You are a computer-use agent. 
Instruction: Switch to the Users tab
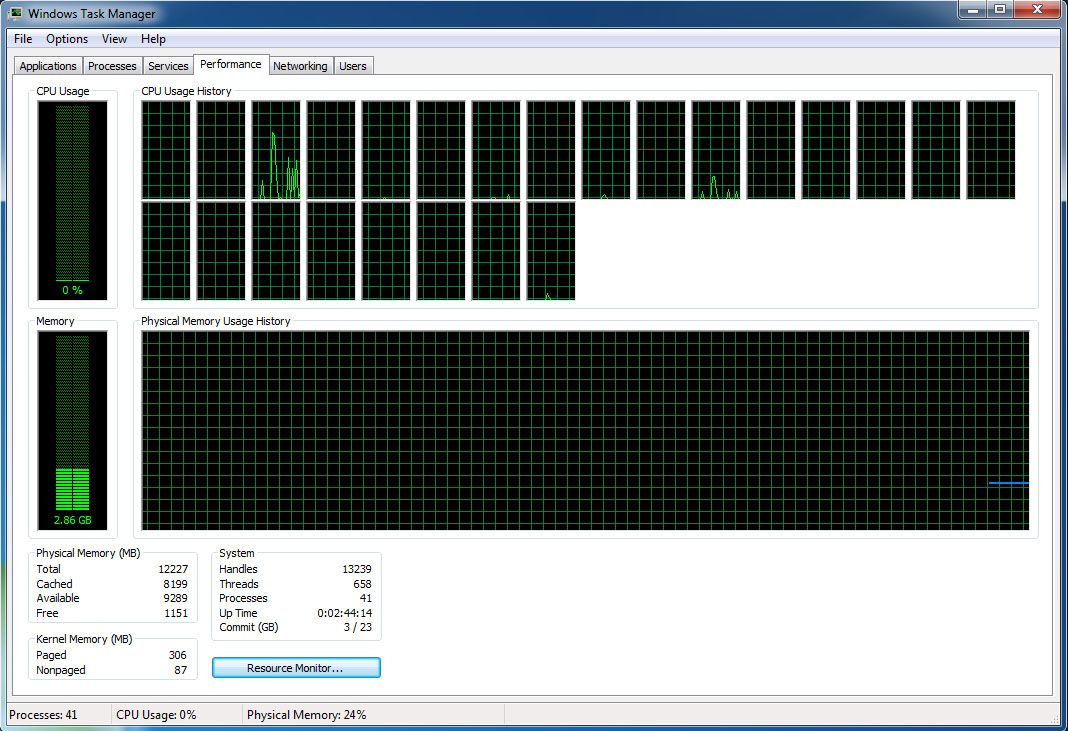click(353, 66)
